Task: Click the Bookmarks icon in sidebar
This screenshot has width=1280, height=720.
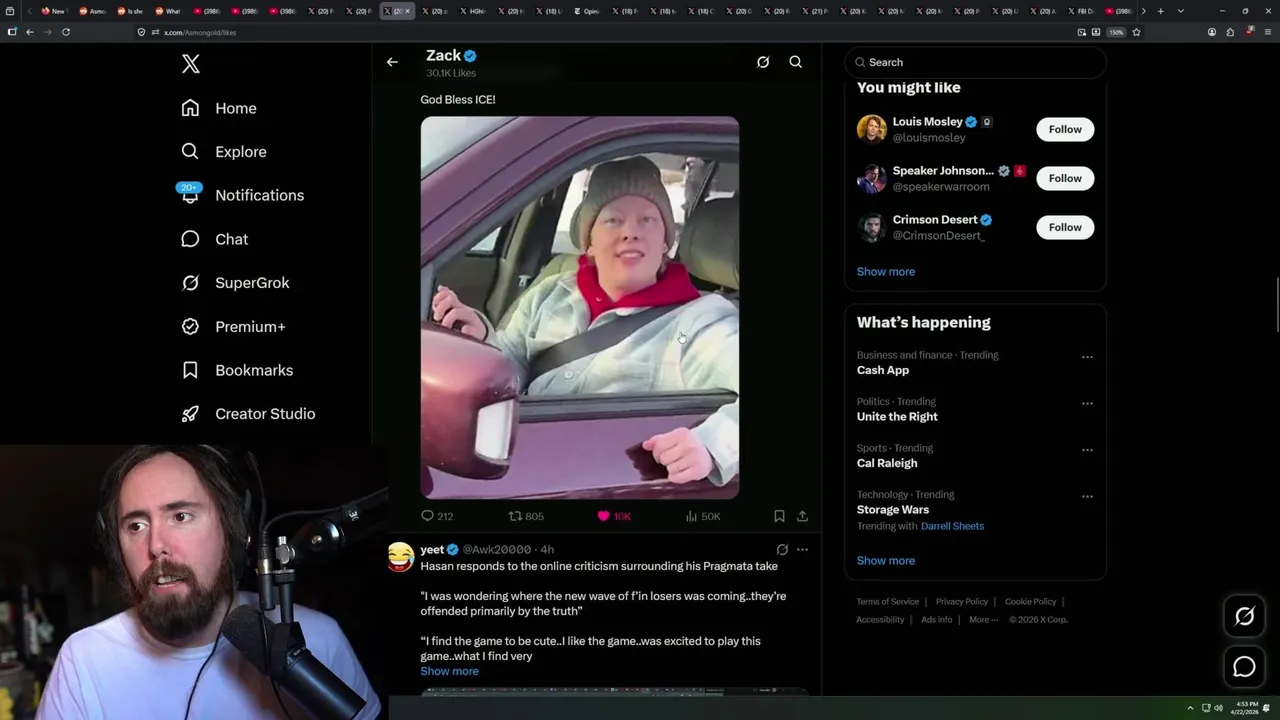Action: [x=190, y=370]
